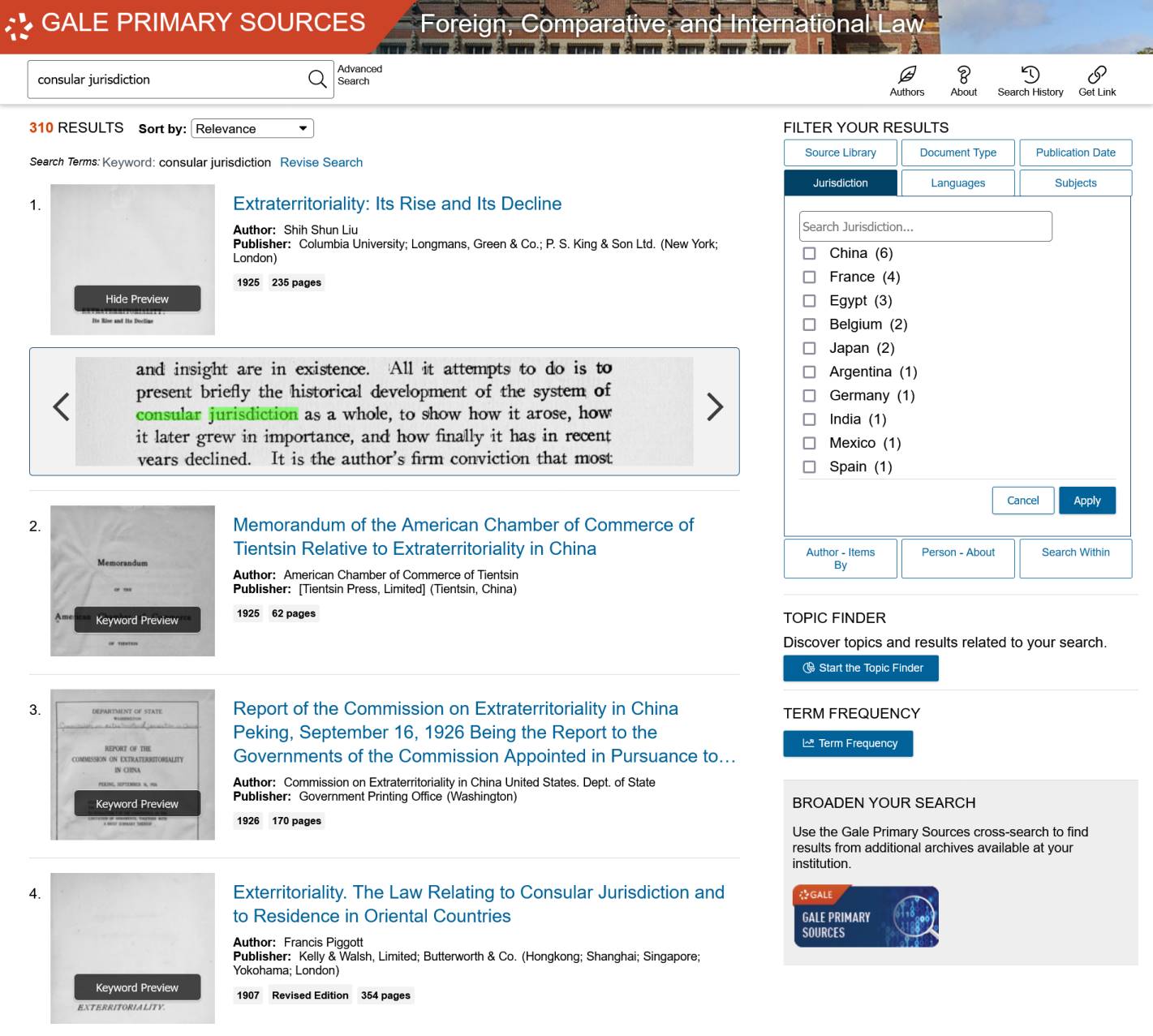Click the 310 RESULTS count

click(x=76, y=127)
